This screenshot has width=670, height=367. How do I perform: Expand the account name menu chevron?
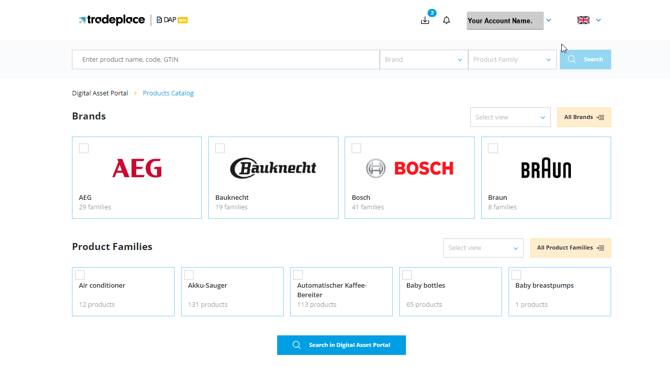(x=549, y=20)
